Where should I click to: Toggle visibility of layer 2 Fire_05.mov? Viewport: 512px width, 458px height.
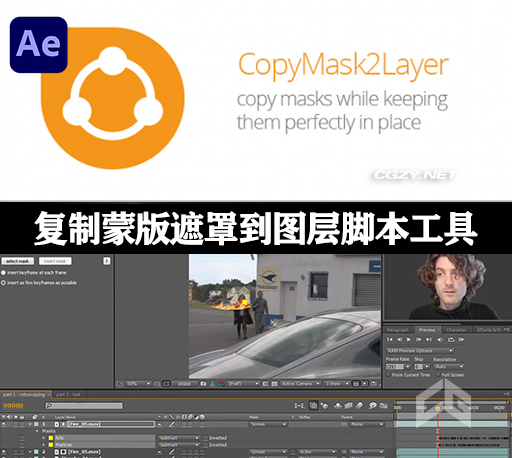click(x=4, y=452)
